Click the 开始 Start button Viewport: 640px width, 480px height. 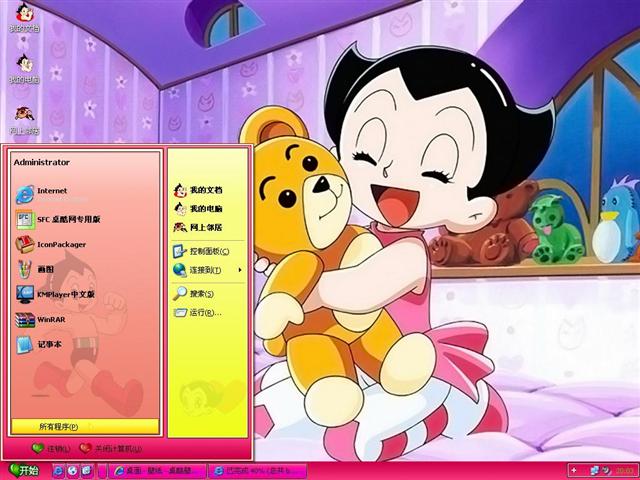click(23, 471)
